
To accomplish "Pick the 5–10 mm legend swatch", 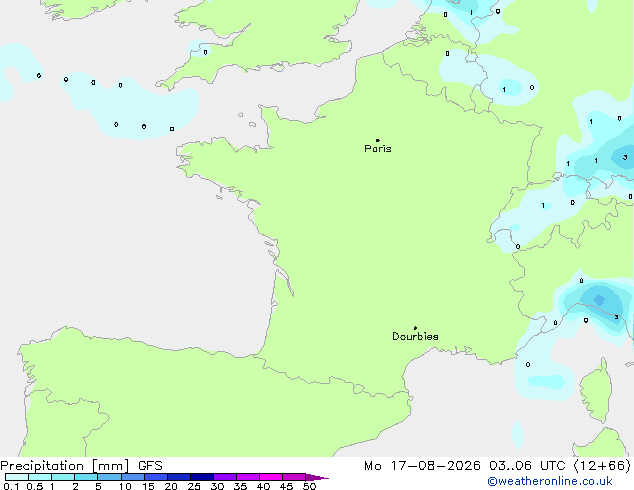I will coord(109,477).
